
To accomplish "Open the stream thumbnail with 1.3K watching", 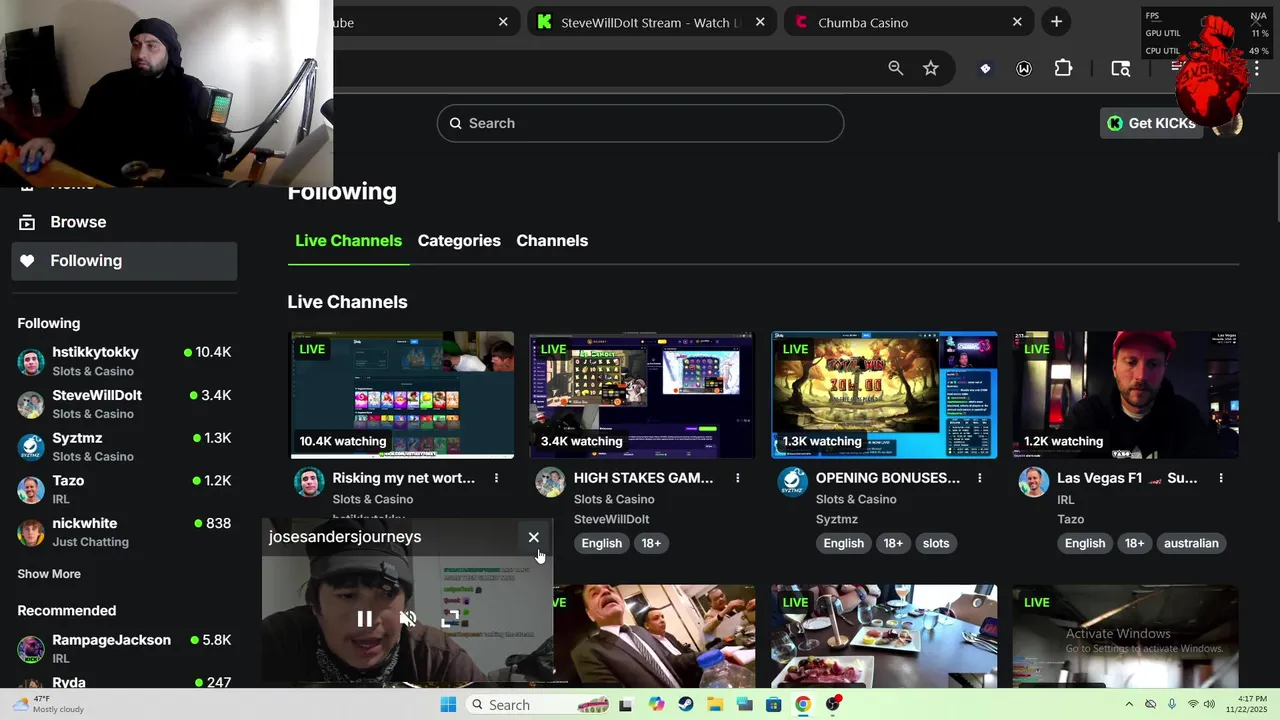I will tap(884, 395).
